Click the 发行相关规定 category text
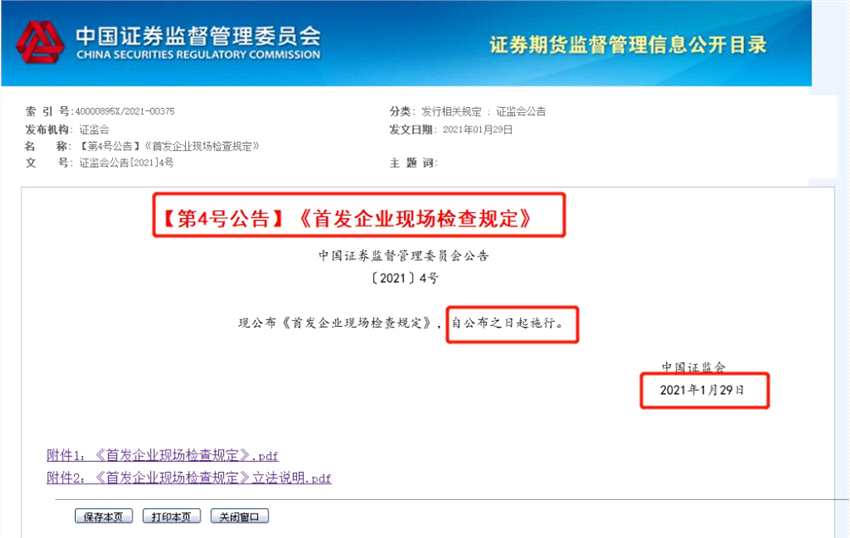This screenshot has width=850, height=538. pyautogui.click(x=451, y=112)
